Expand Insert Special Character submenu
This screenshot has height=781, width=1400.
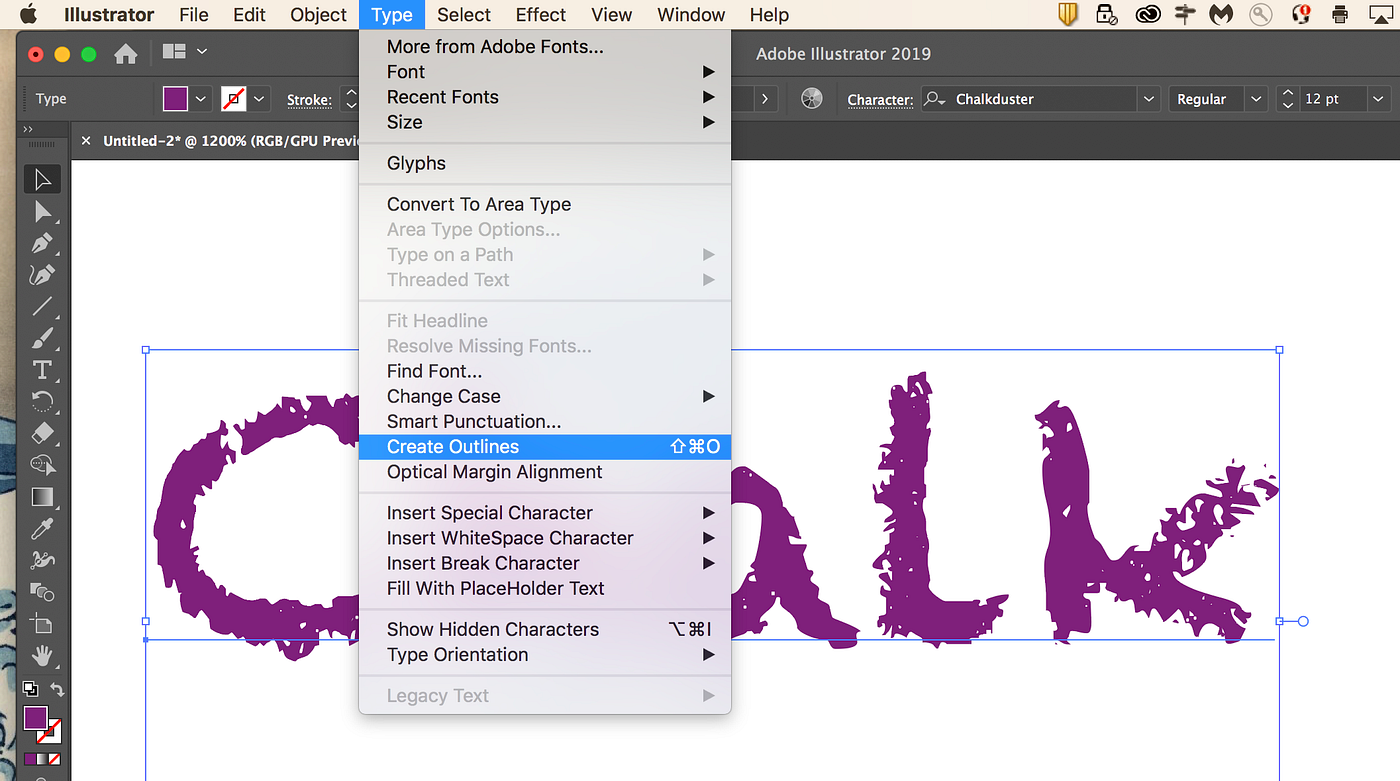click(x=545, y=513)
